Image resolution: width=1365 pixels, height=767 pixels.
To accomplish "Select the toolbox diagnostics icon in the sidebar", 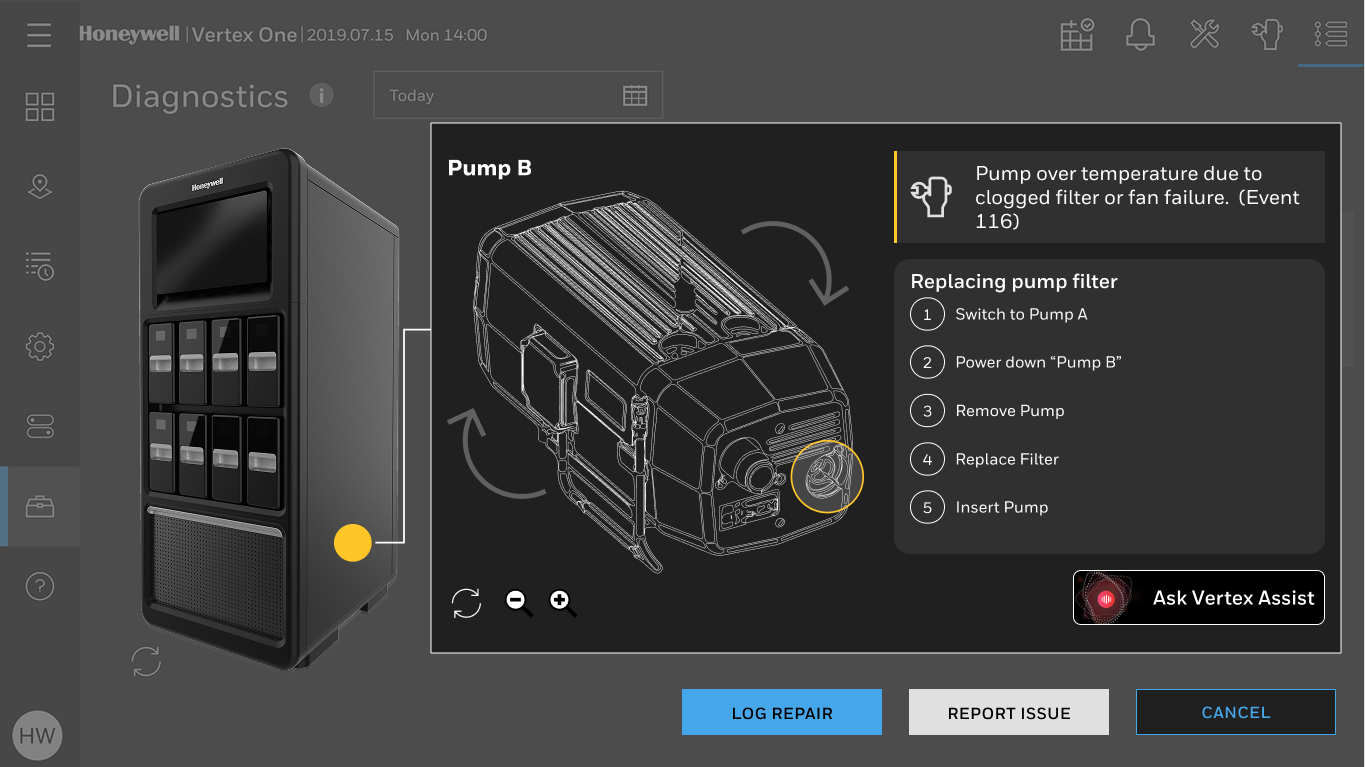I will 39,506.
